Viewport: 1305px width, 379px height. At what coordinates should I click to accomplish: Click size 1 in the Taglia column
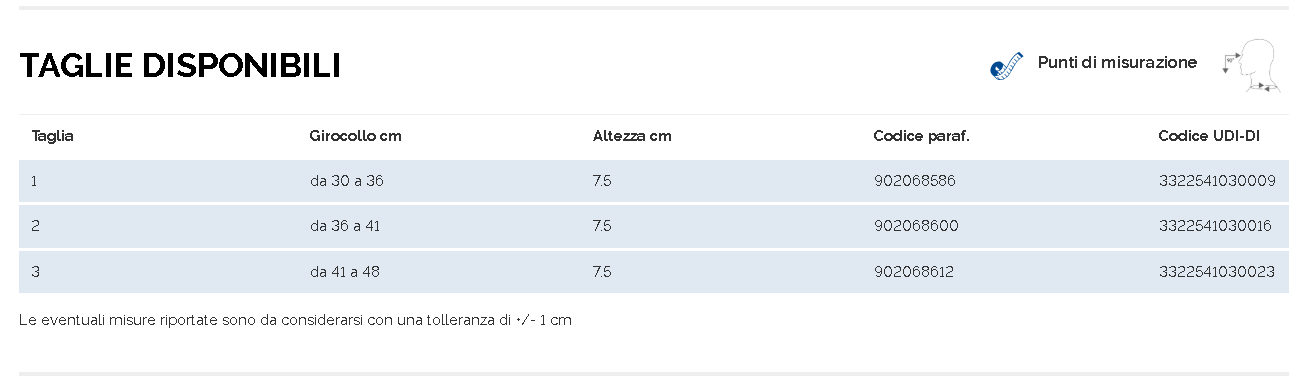pos(34,181)
